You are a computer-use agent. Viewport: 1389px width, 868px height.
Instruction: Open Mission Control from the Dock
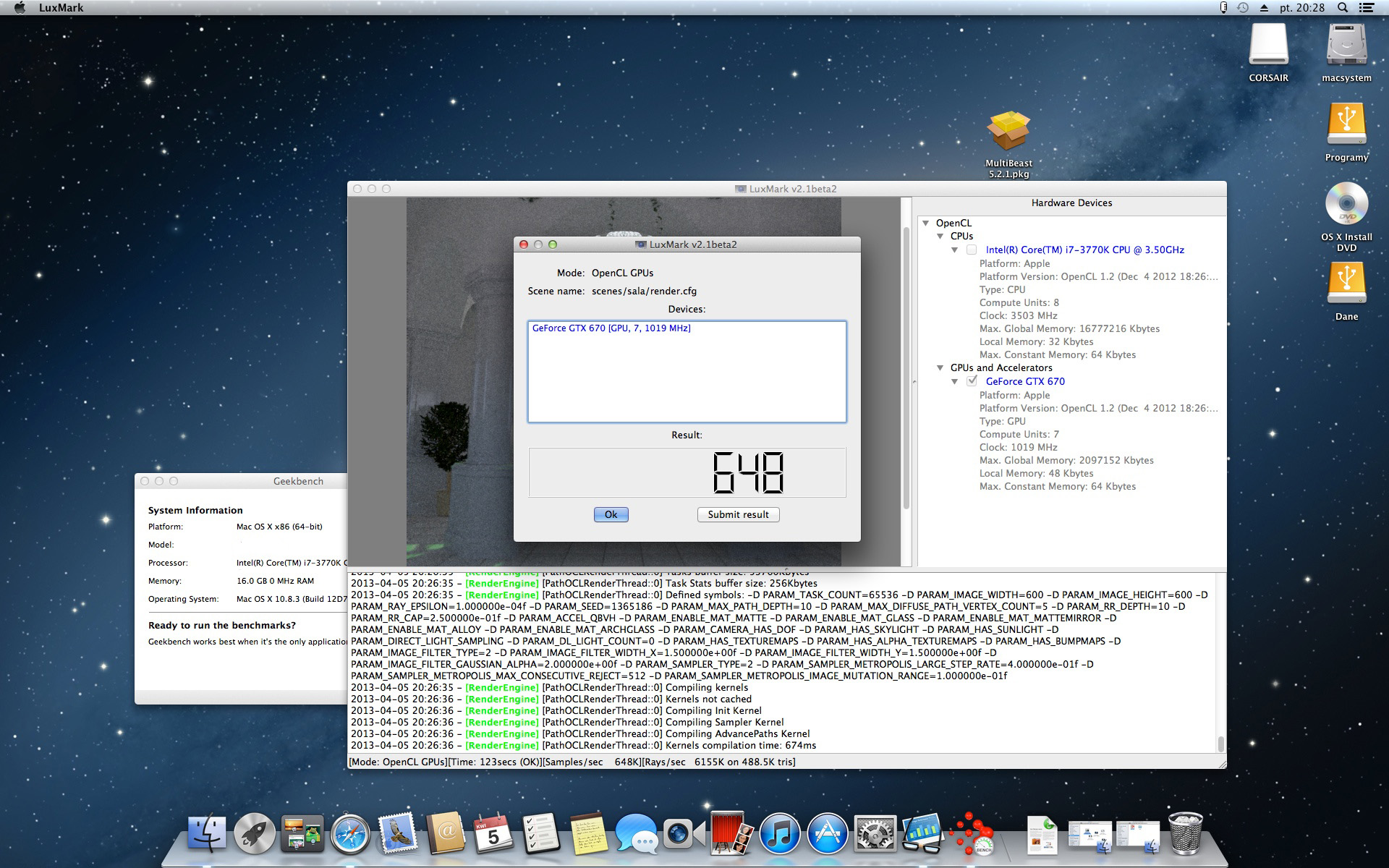pyautogui.click(x=302, y=834)
